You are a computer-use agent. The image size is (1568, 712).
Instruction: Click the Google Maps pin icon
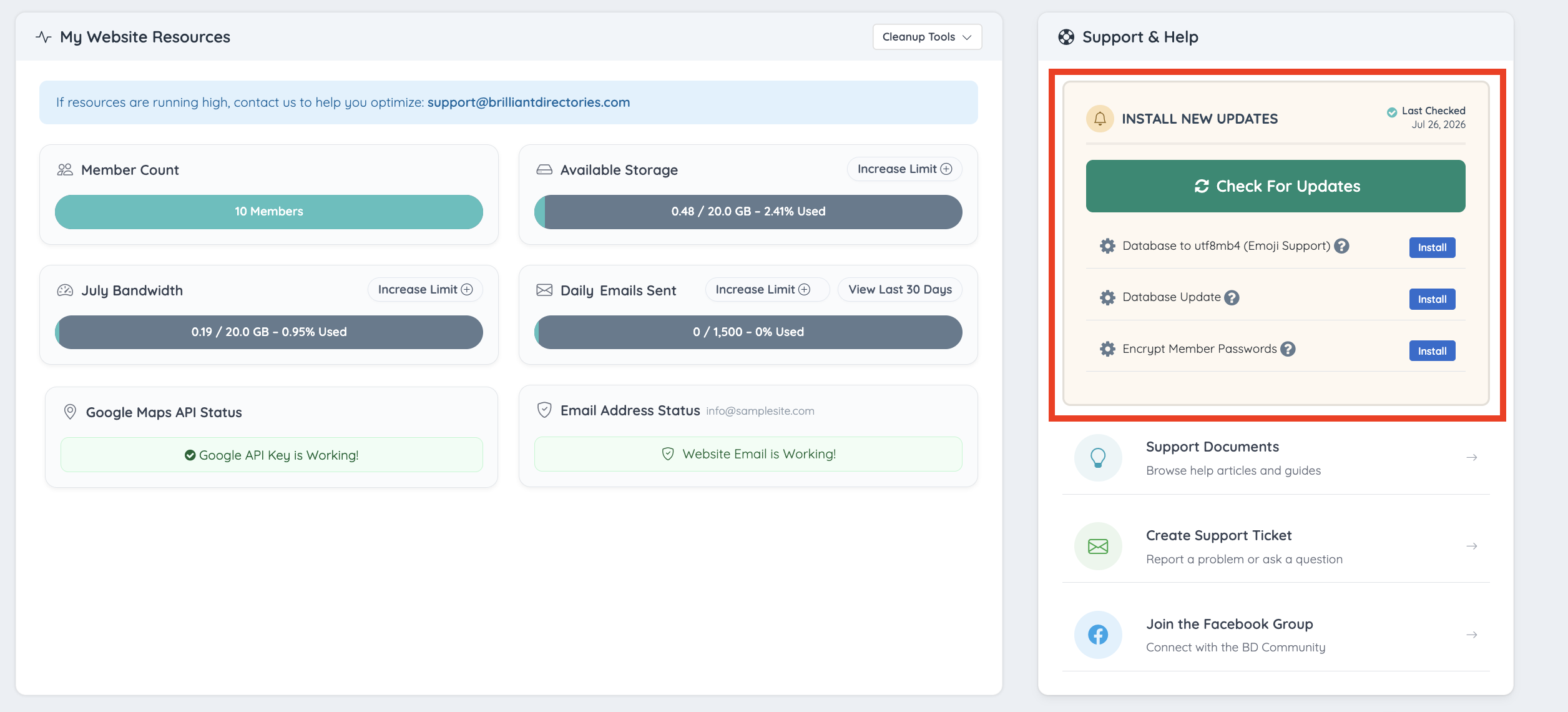click(70, 412)
